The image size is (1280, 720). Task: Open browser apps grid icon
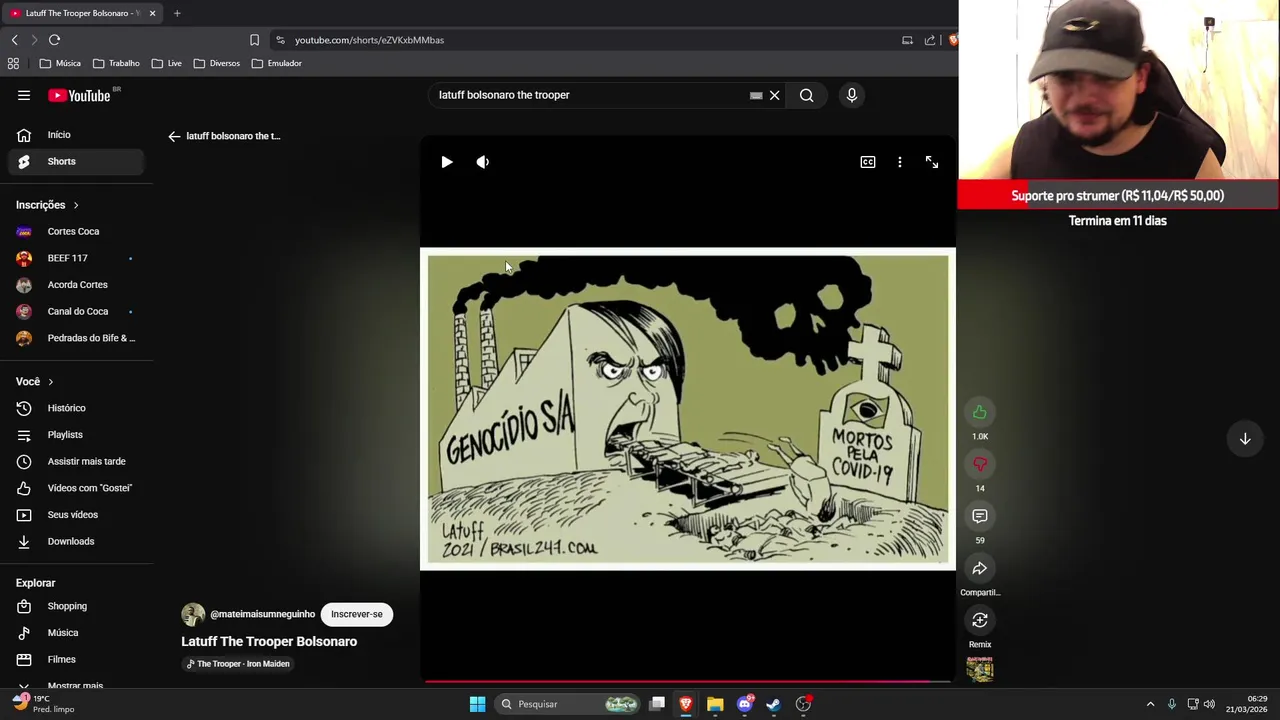coord(13,63)
